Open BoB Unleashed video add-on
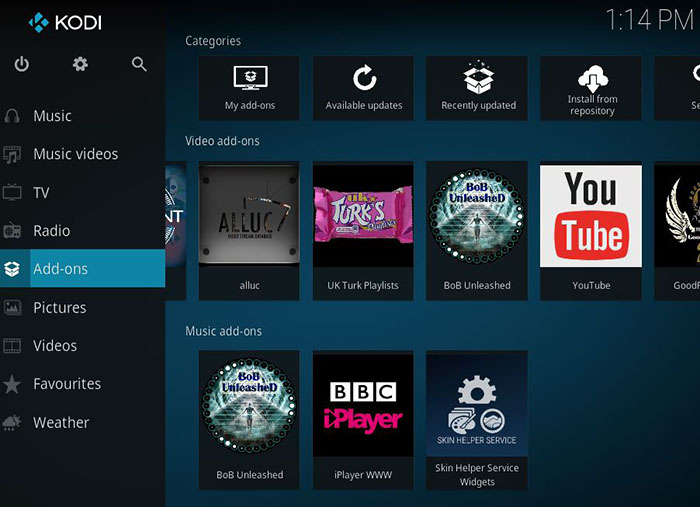The width and height of the screenshot is (700, 507). coord(477,231)
